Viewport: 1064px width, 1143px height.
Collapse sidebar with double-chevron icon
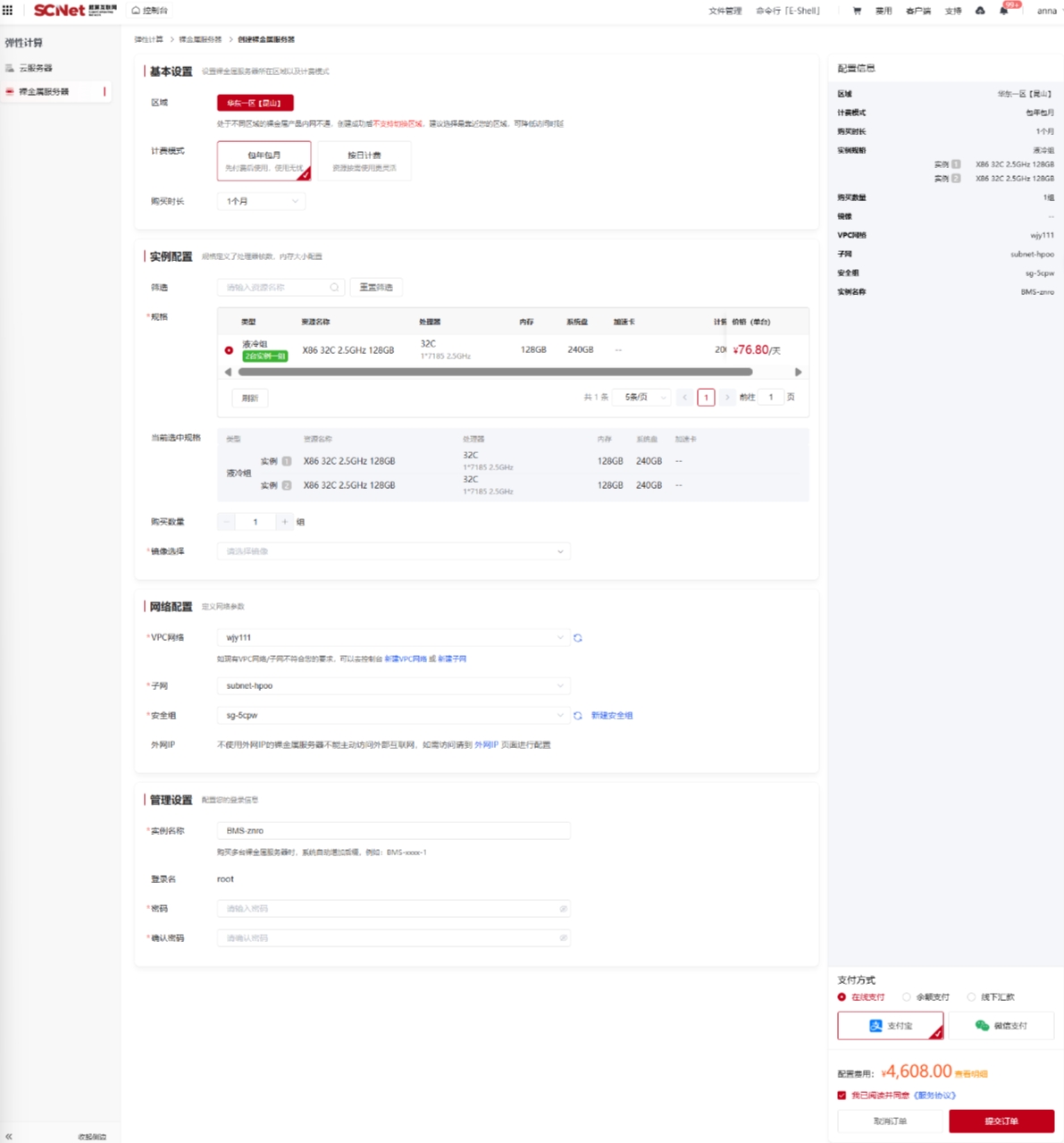pos(9,1136)
